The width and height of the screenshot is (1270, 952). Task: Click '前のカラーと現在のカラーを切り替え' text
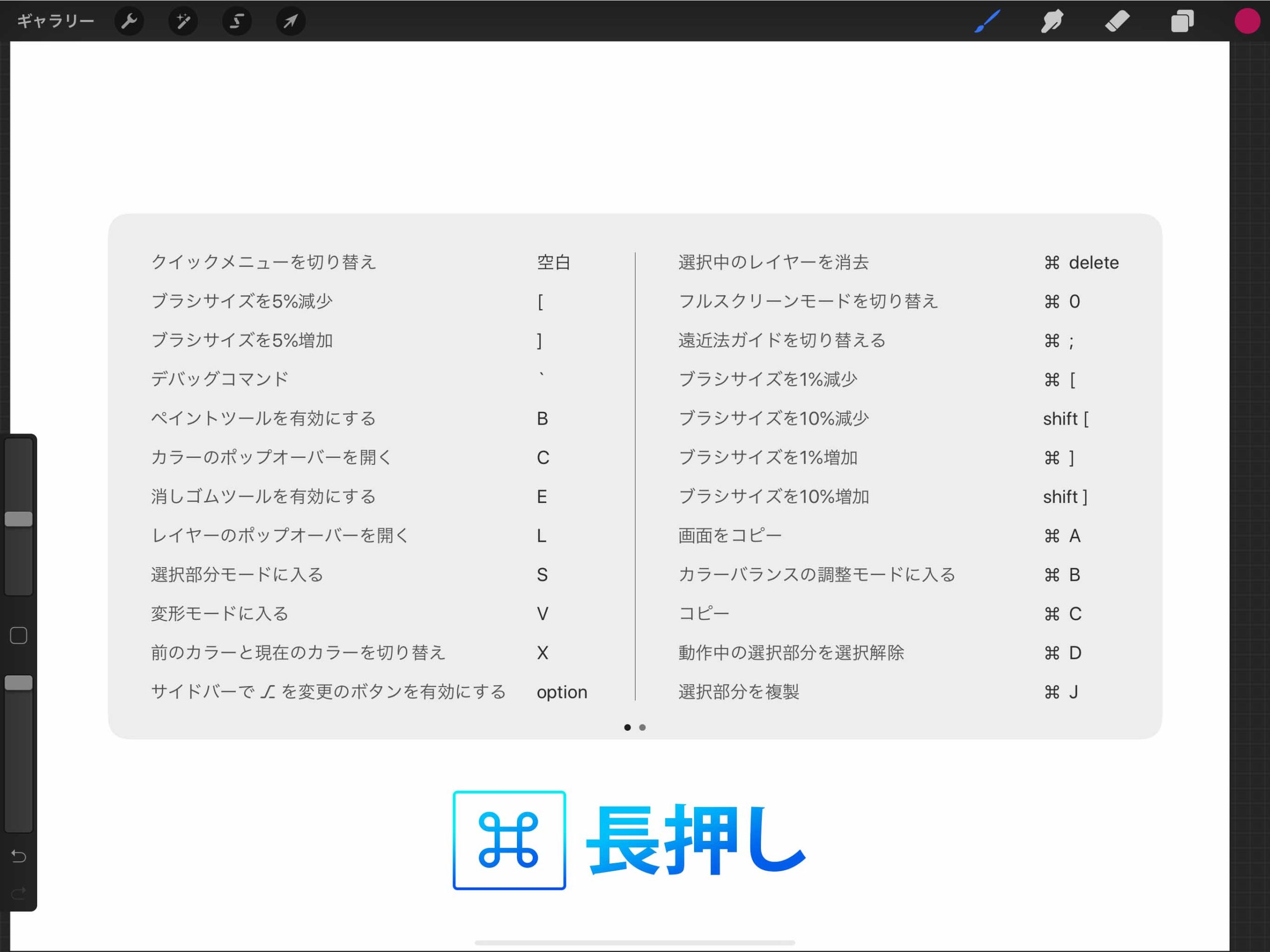coord(298,653)
